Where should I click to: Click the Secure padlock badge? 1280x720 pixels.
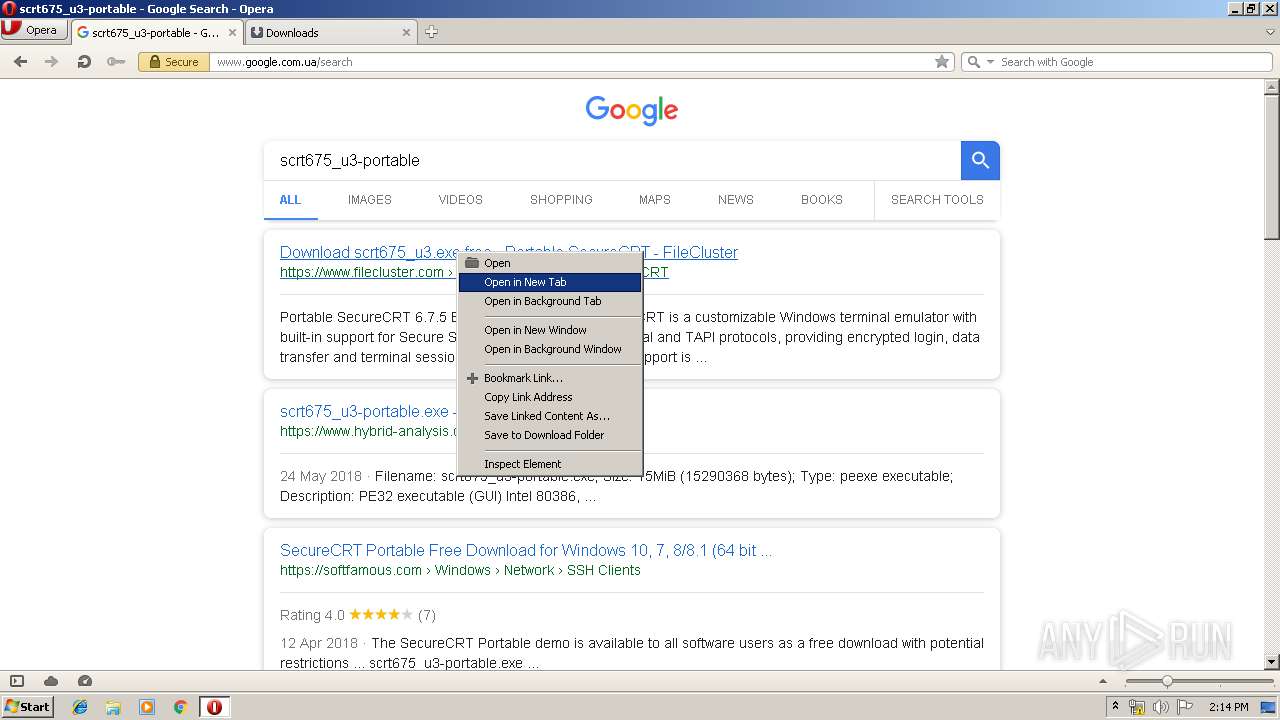coord(174,62)
